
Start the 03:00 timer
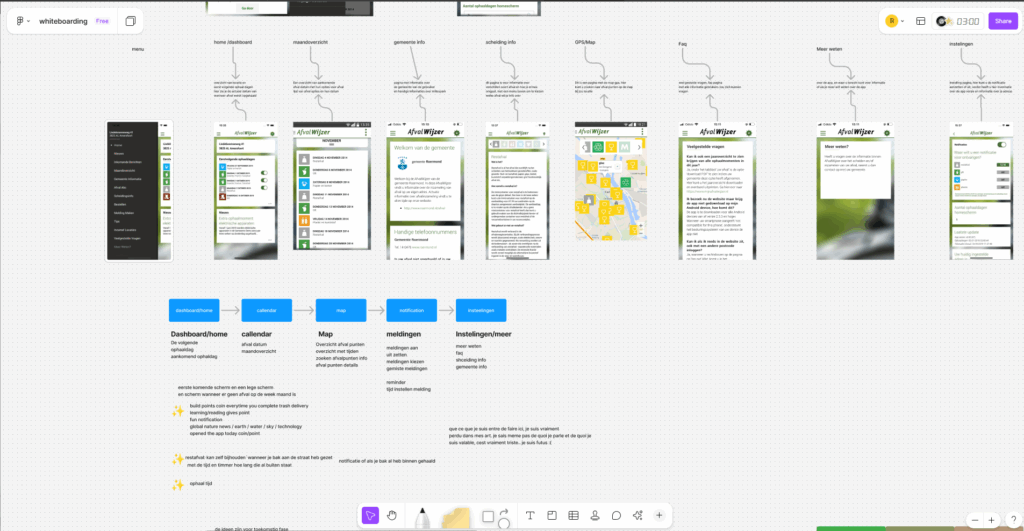(x=967, y=21)
